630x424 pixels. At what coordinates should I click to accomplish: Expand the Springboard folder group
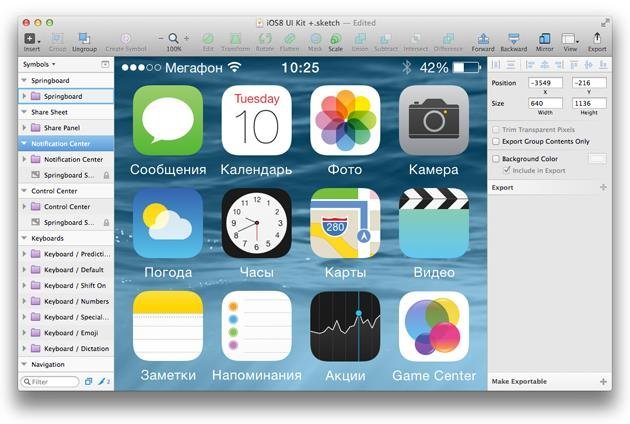tap(24, 96)
